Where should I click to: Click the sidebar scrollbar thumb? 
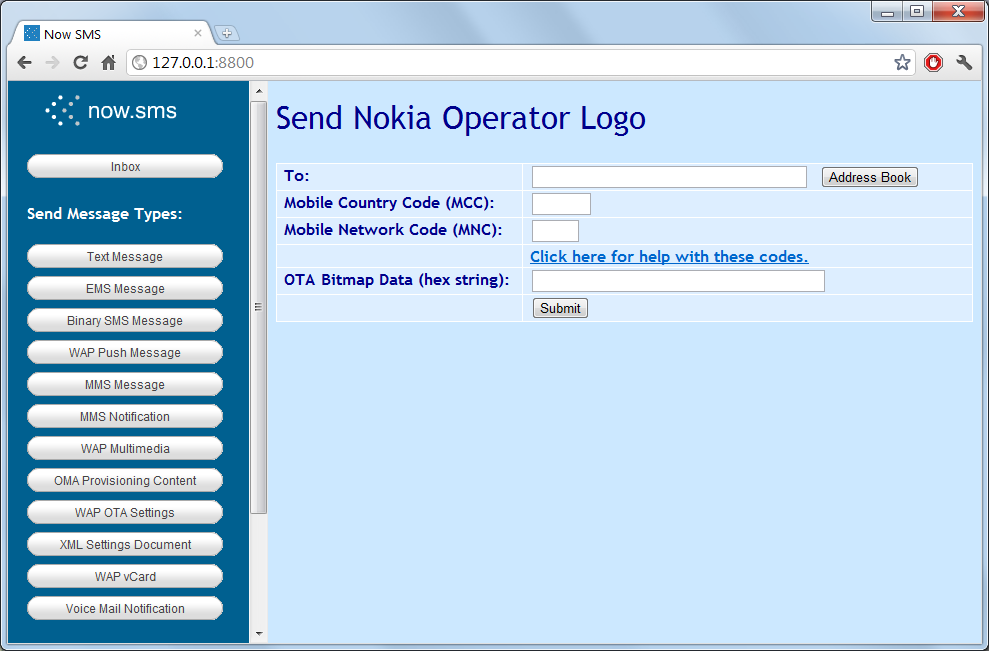click(x=259, y=307)
